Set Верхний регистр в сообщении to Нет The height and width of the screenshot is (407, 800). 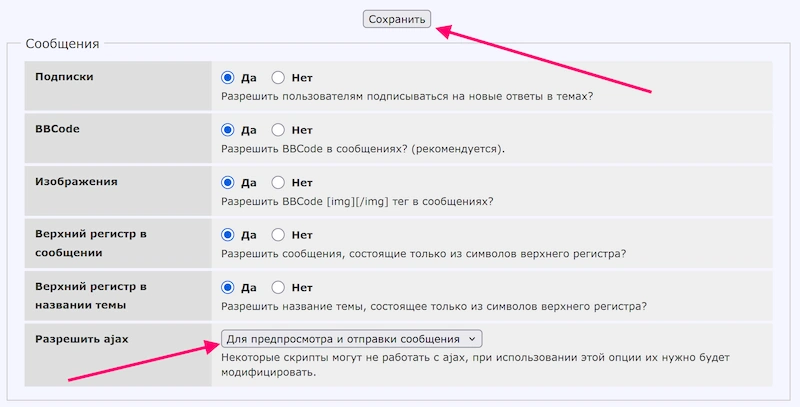pos(278,235)
